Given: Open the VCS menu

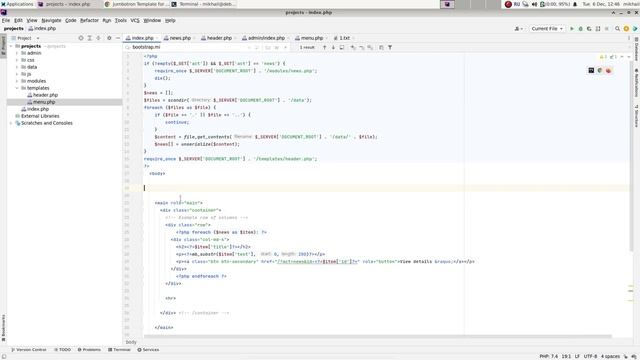Looking at the screenshot, I should (135, 20).
